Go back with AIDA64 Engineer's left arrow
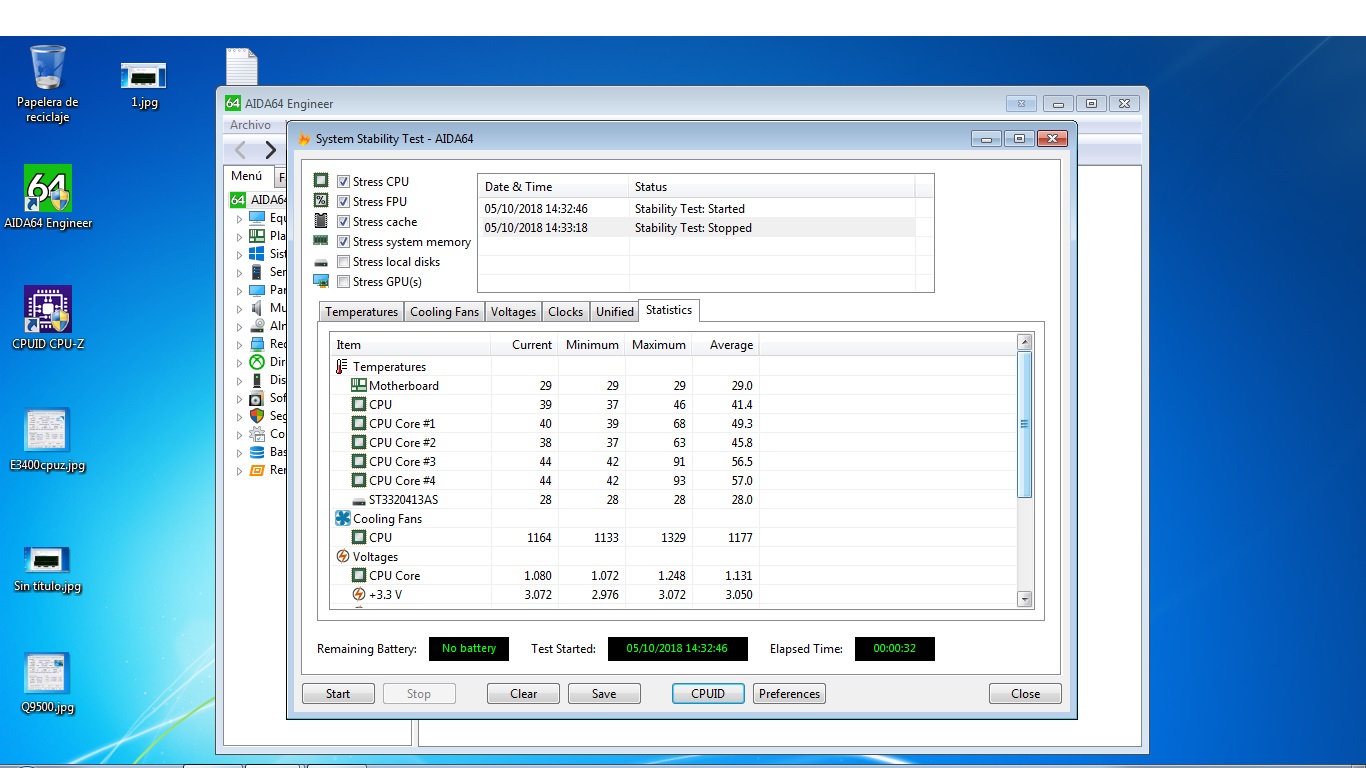This screenshot has width=1366, height=768. click(x=240, y=151)
